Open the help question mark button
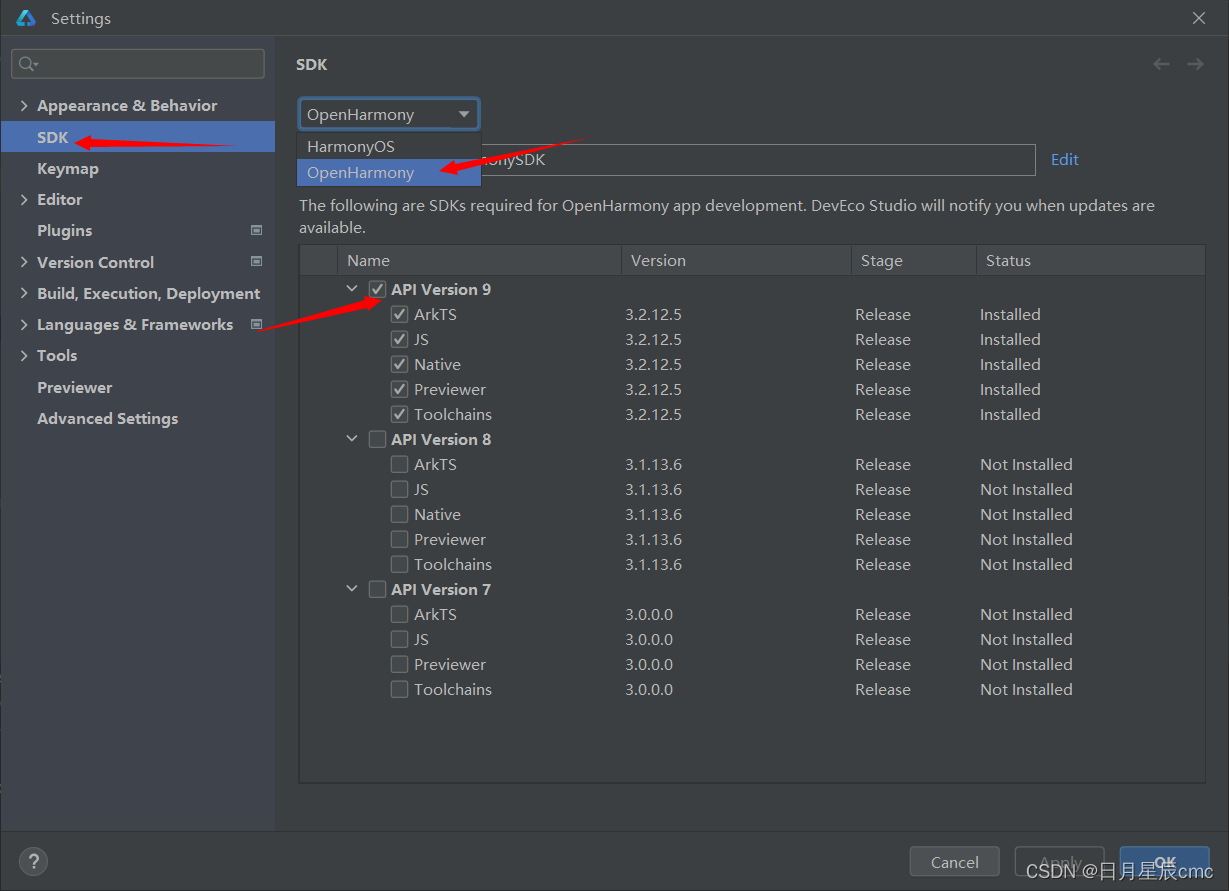Viewport: 1229px width, 891px height. (33, 861)
